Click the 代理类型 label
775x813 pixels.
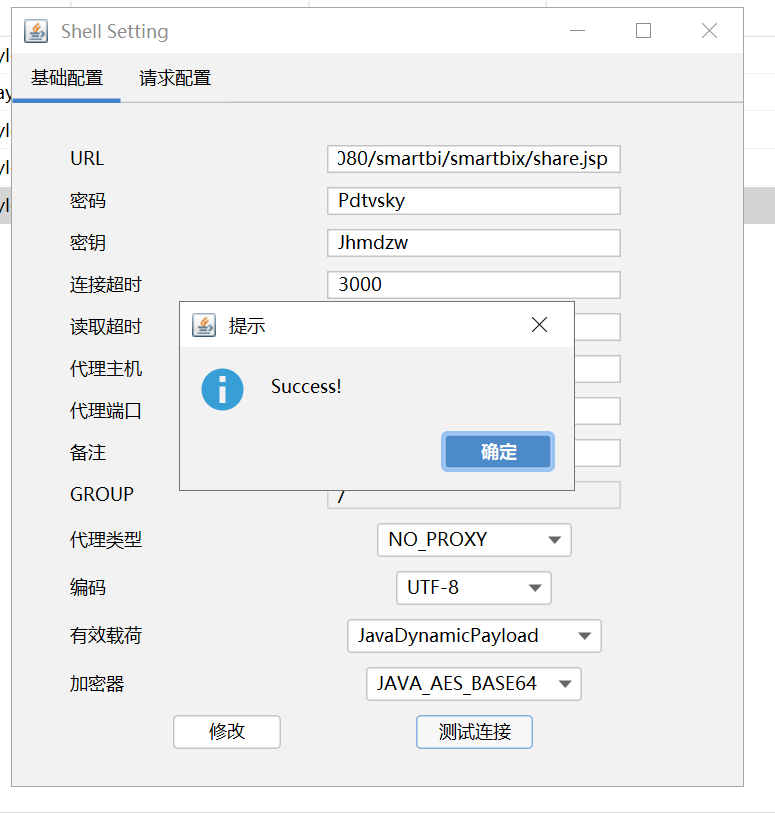[106, 540]
